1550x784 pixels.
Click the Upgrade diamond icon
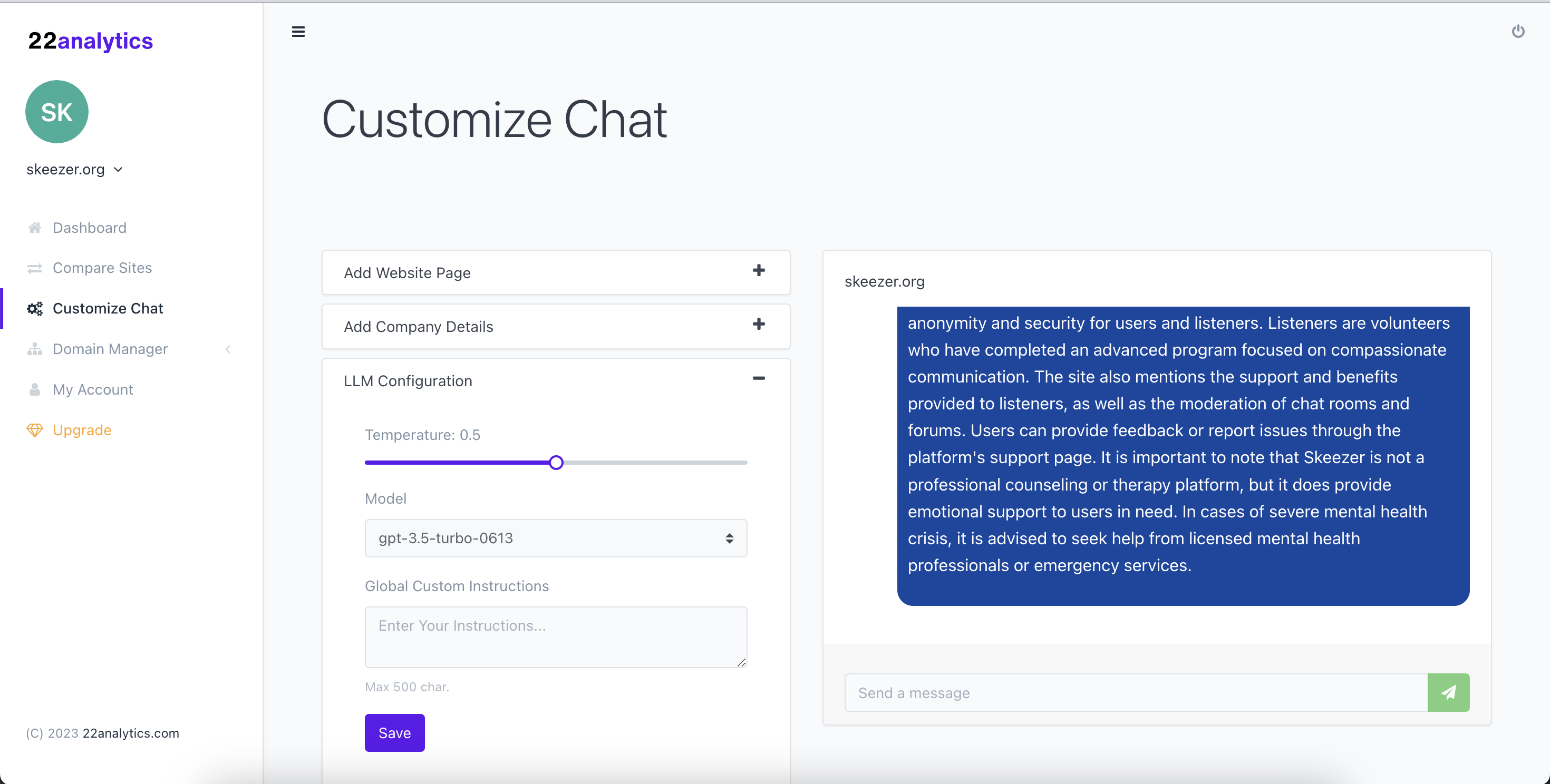(35, 430)
